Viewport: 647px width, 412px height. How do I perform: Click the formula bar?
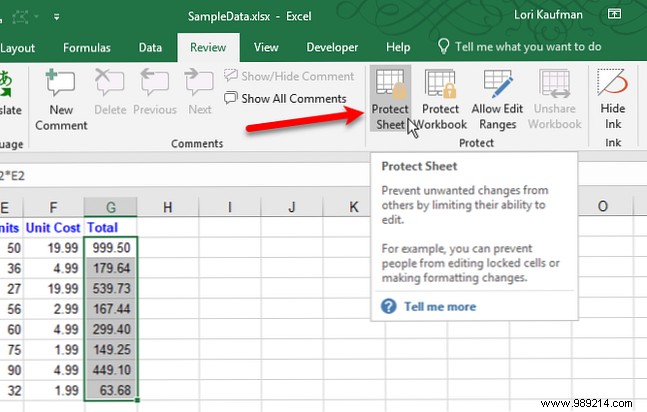(x=186, y=175)
